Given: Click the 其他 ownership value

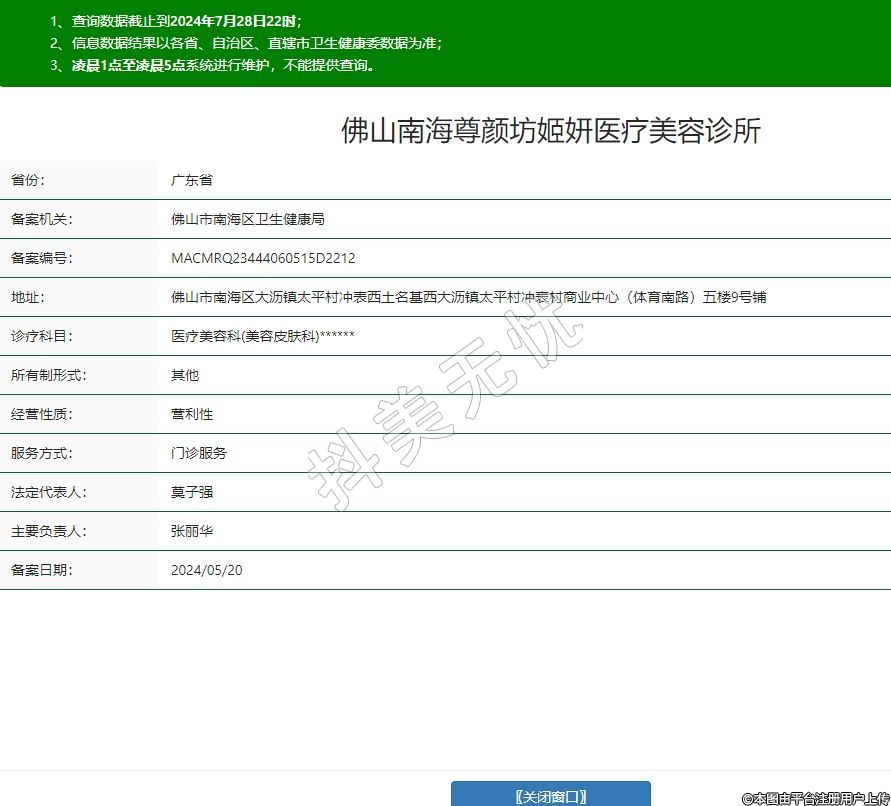Looking at the screenshot, I should [185, 375].
